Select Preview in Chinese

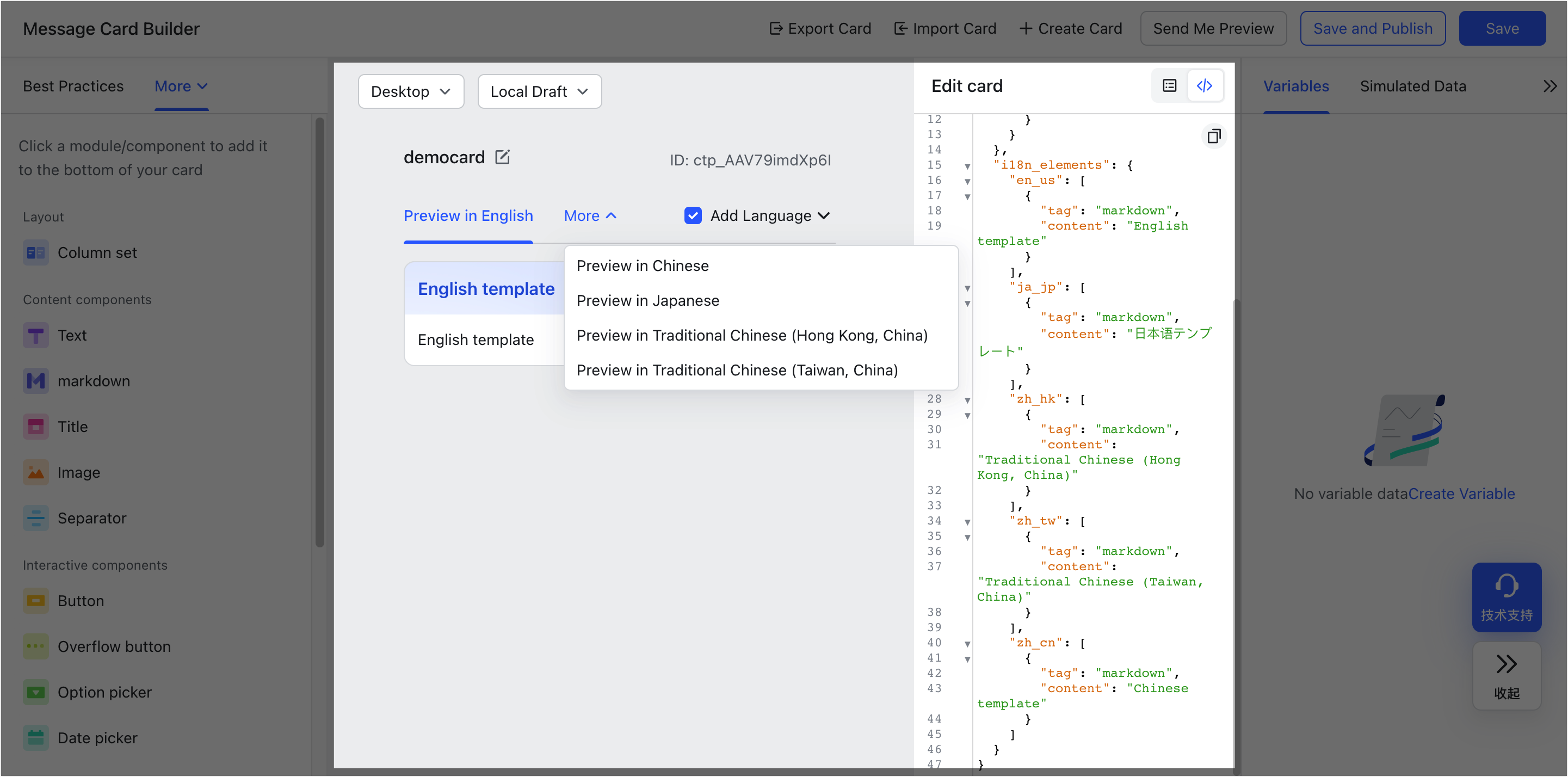(x=761, y=266)
